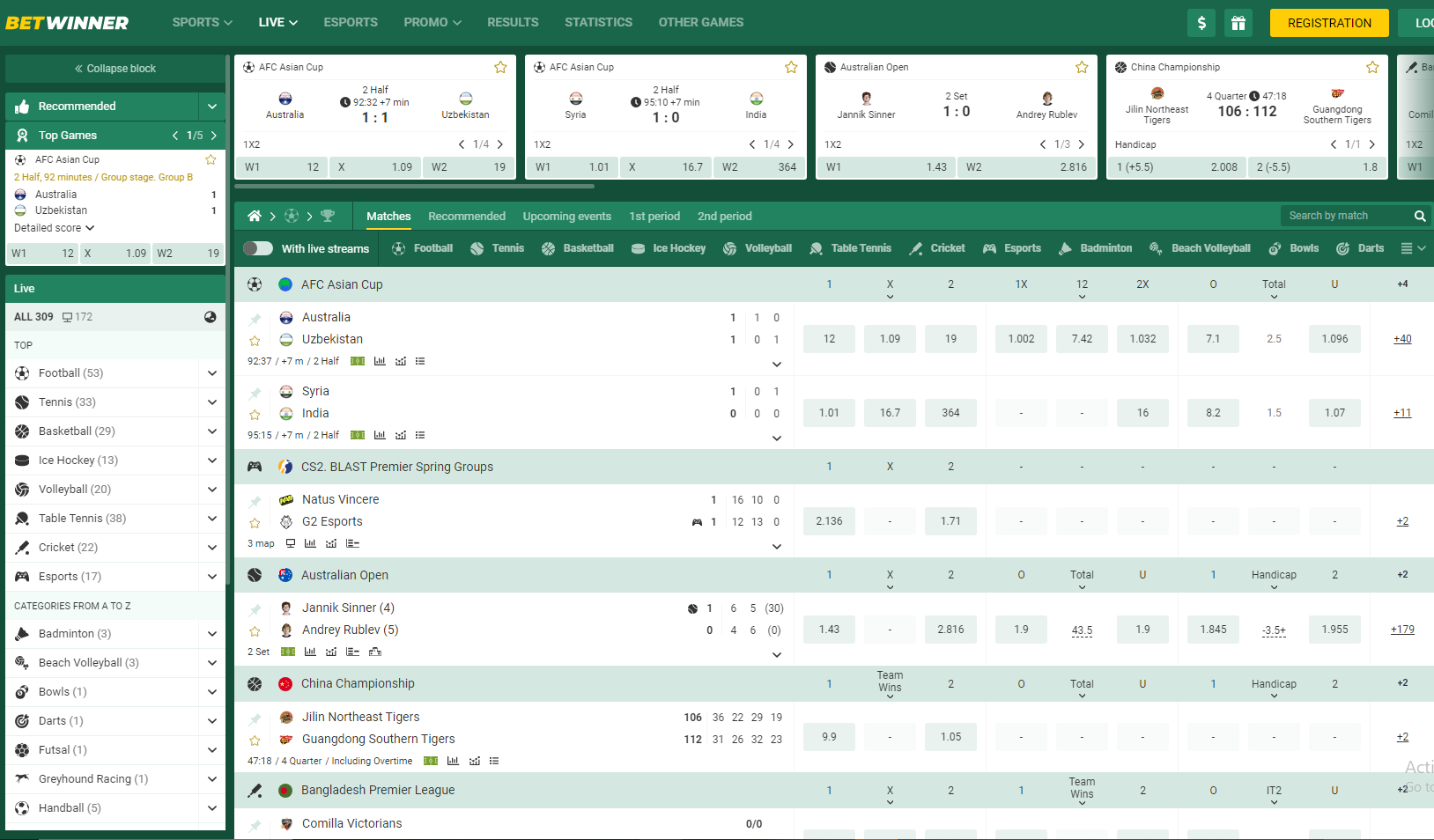This screenshot has width=1434, height=840.
Task: Bet W1 odds 12 on Australia
Action: [x=829, y=339]
